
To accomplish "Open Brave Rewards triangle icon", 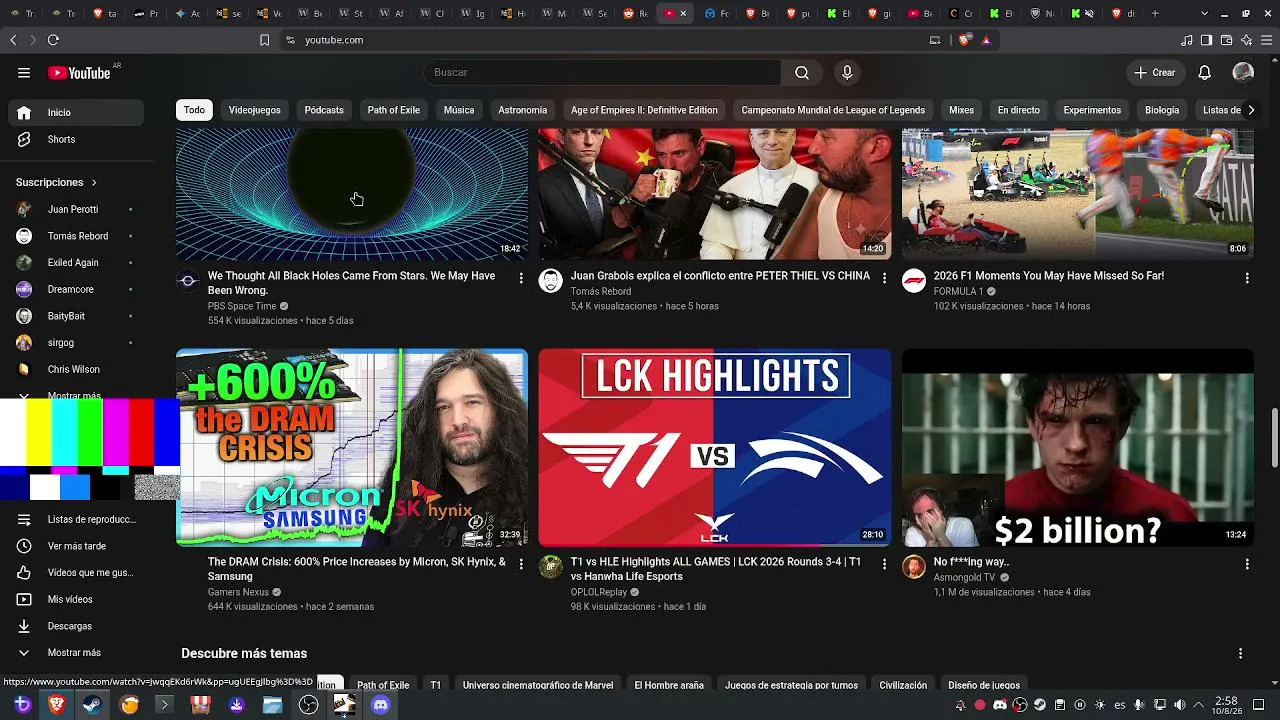I will (986, 40).
